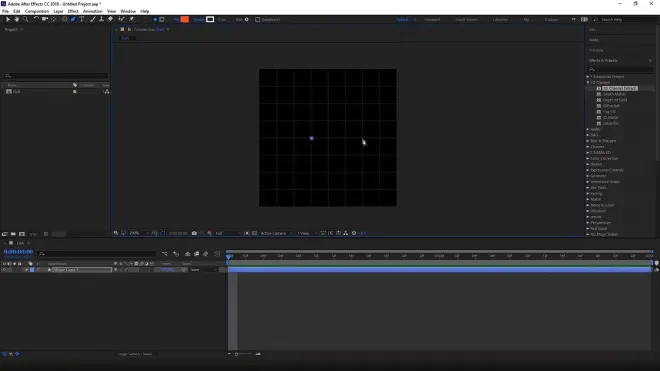Toggle the Snapping checkbox
The image size is (660, 371).
(258, 19)
